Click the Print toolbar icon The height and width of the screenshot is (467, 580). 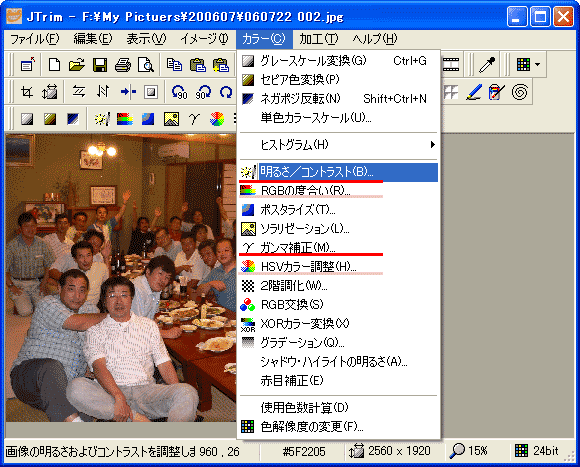click(x=123, y=65)
